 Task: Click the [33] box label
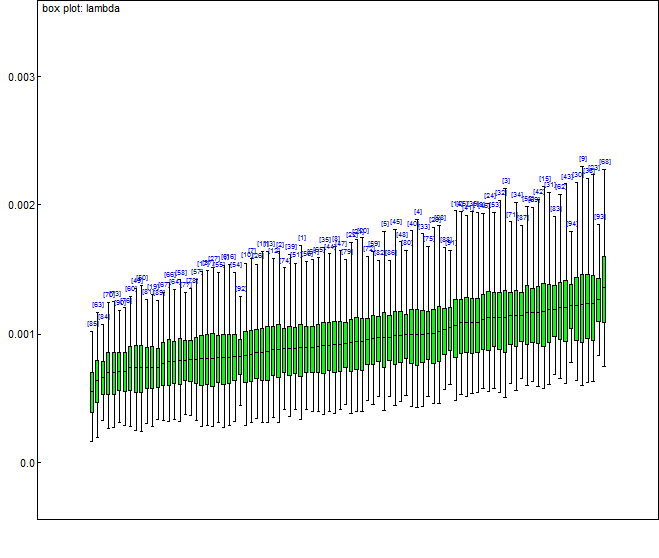(424, 226)
